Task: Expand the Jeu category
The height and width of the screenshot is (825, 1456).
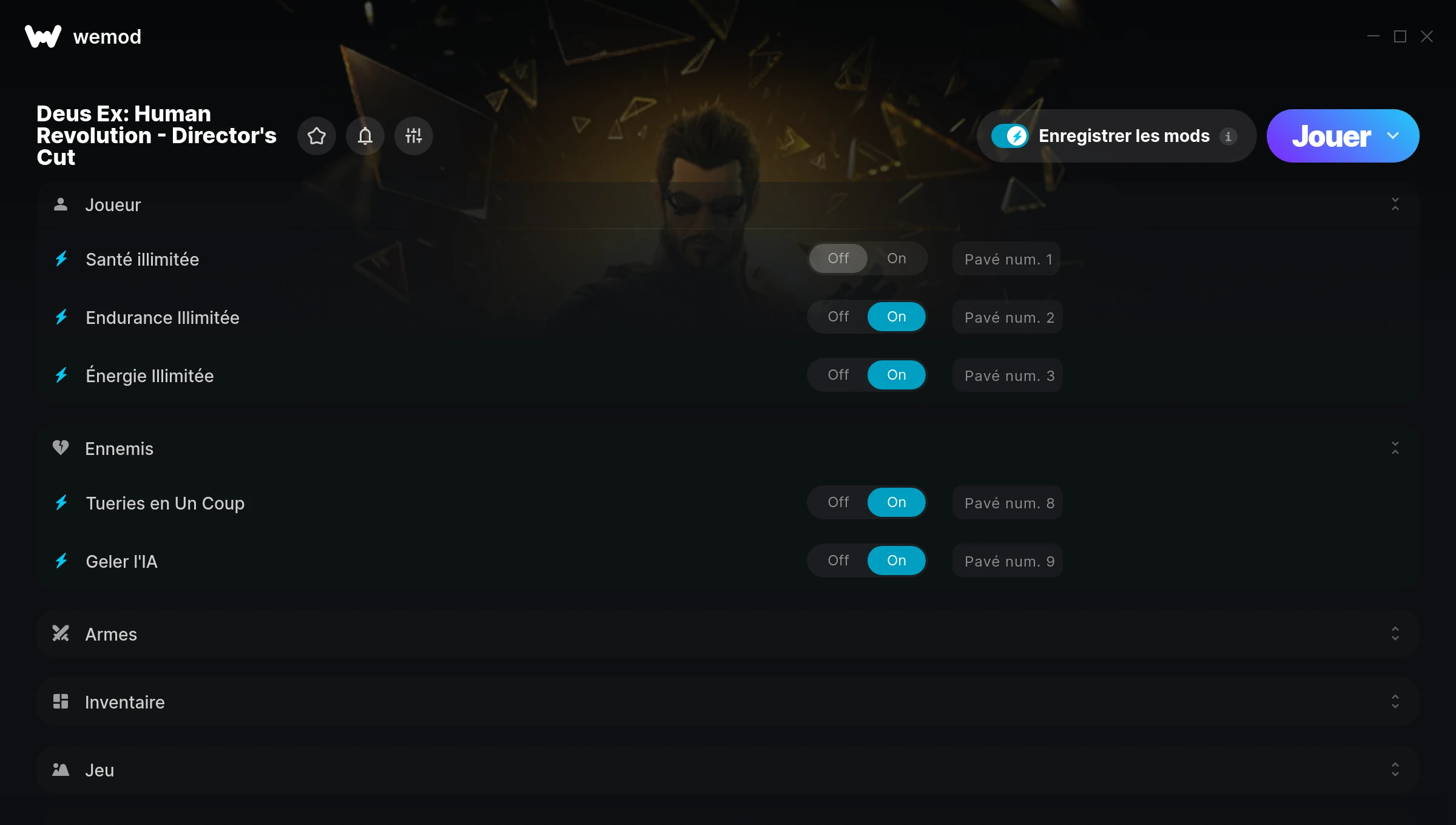Action: point(1395,769)
